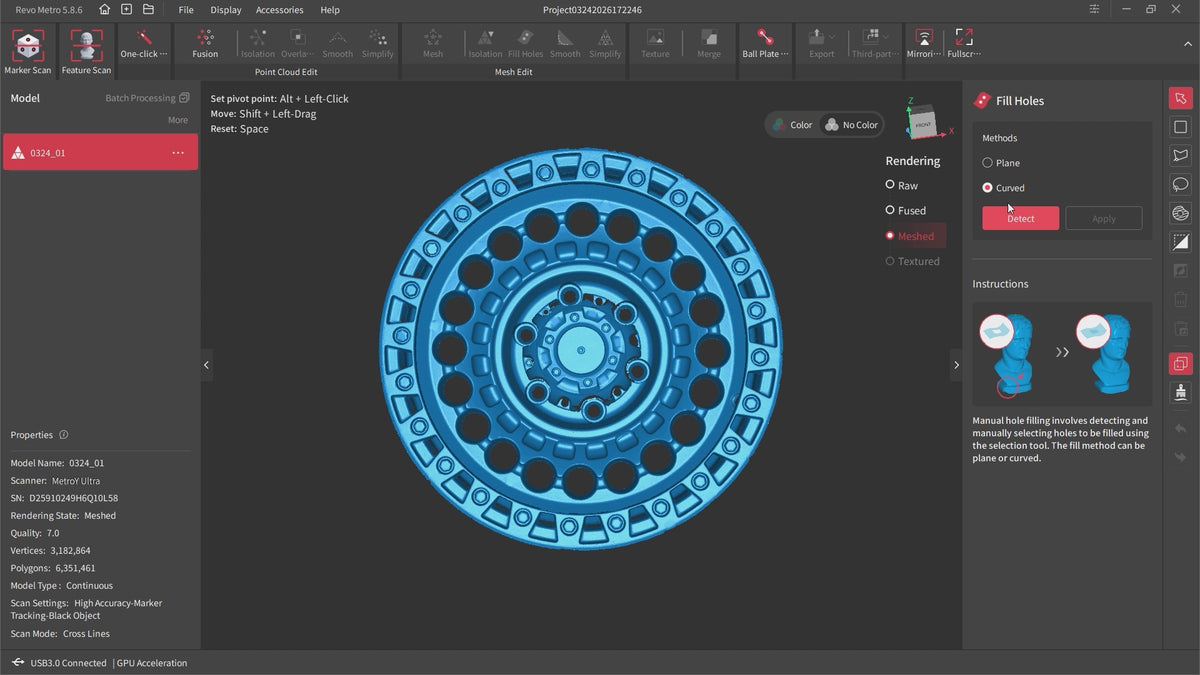Screen dimensions: 1200x675
Task: Select the rectangle selection tool
Action: (1180, 127)
